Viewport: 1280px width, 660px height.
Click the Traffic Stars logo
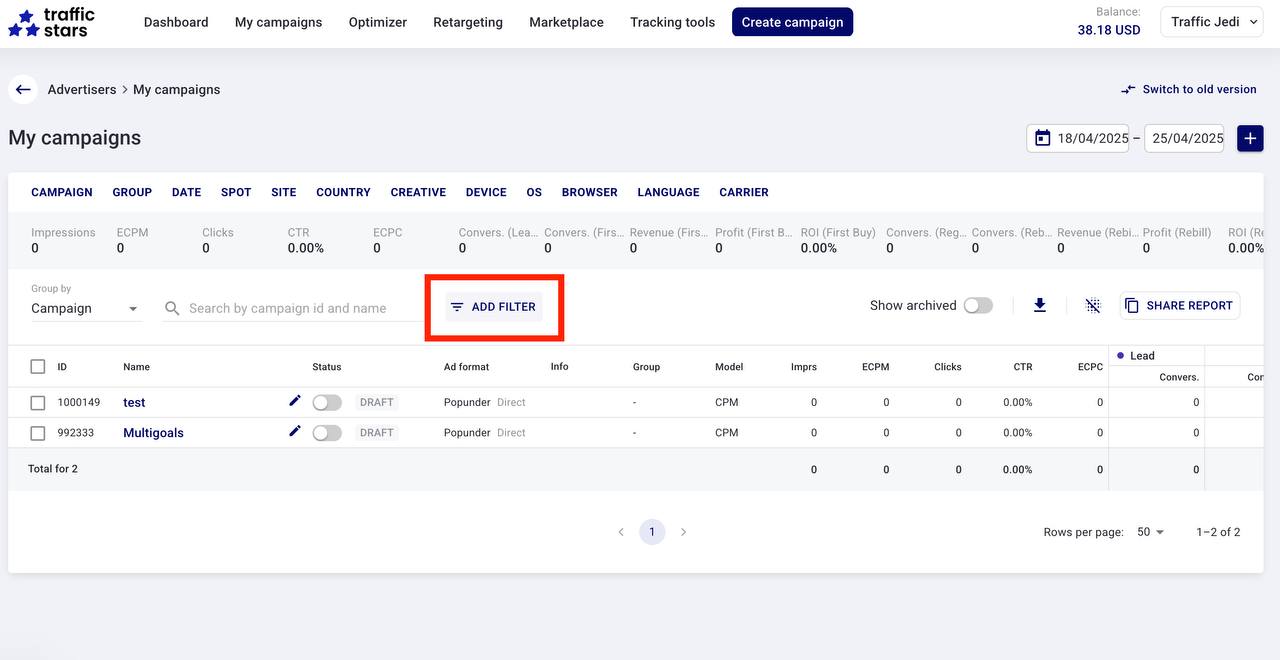coord(52,22)
